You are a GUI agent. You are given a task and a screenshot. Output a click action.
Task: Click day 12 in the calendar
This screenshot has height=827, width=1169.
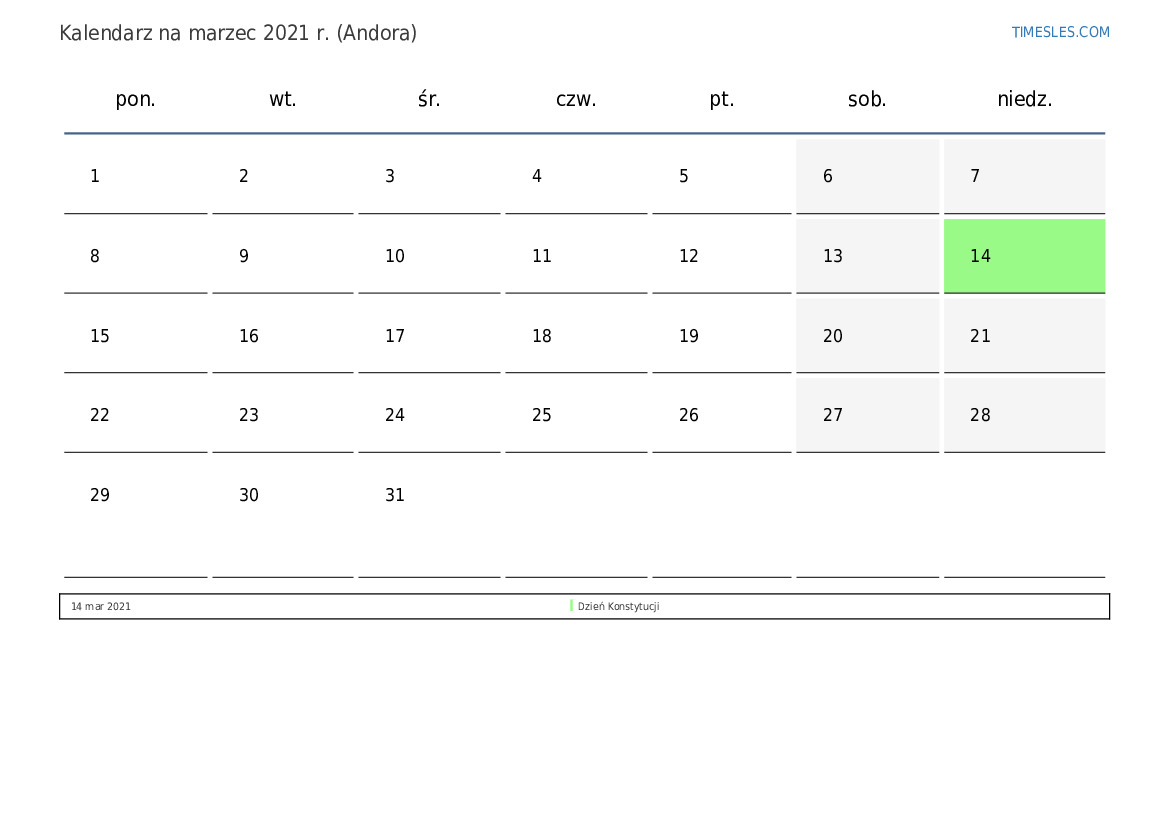(722, 256)
